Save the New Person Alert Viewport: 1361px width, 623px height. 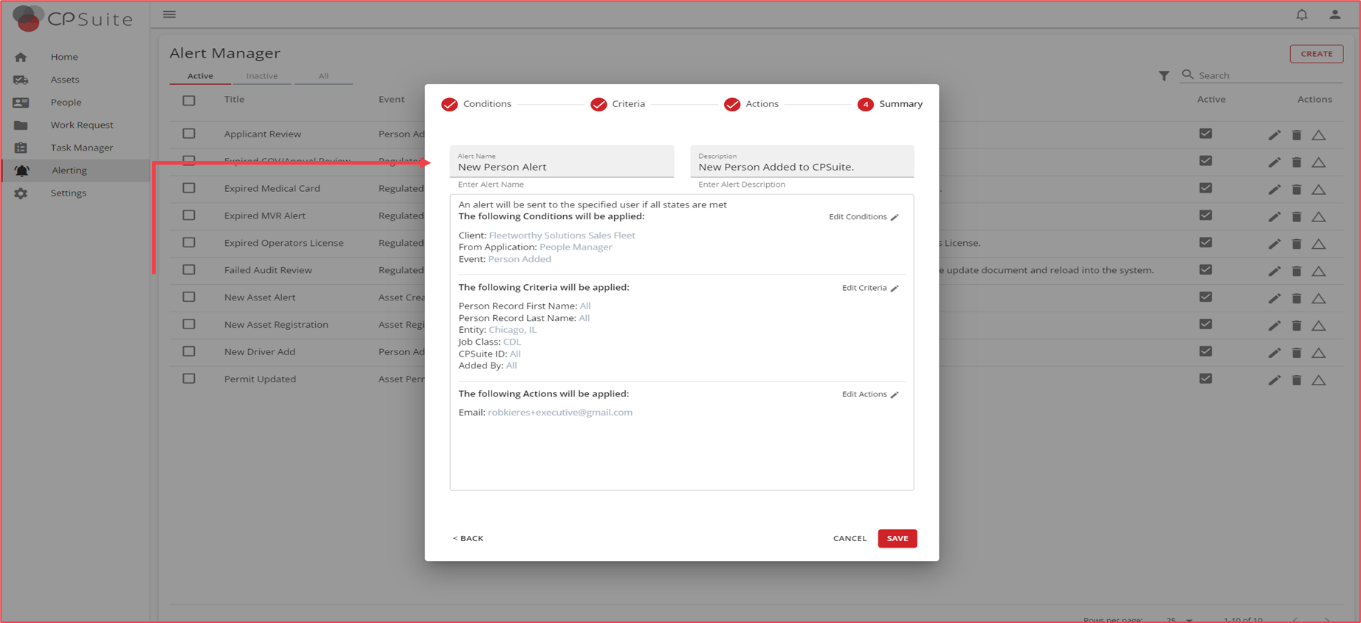(x=896, y=538)
